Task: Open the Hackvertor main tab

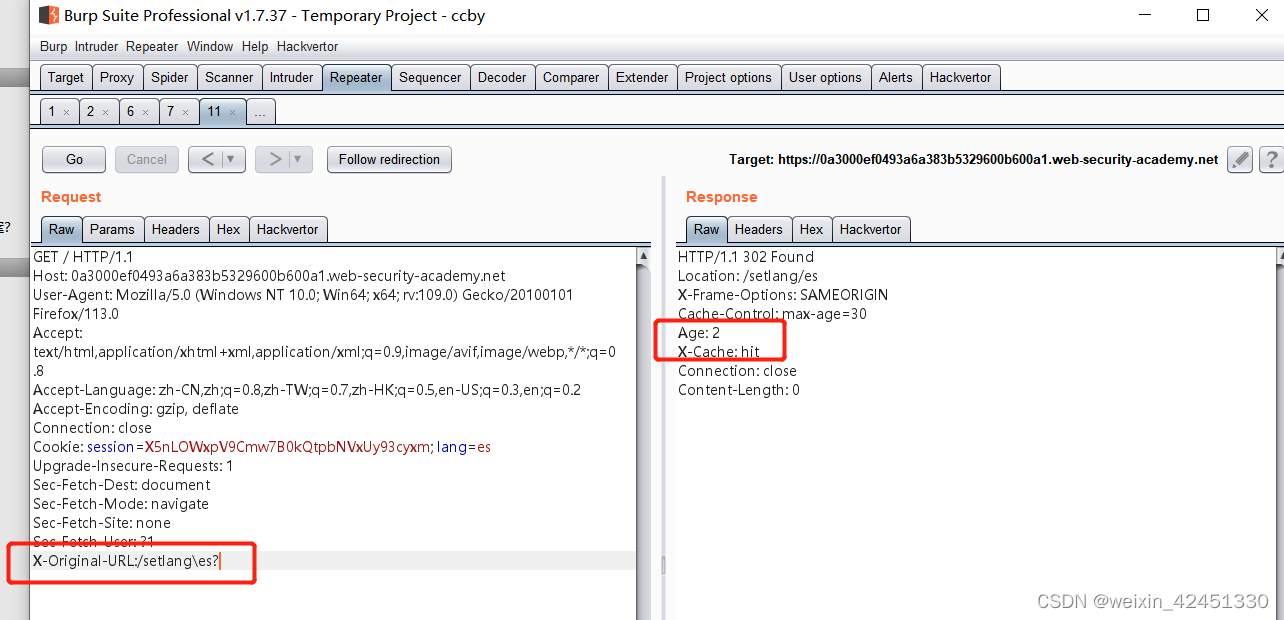Action: pos(960,78)
